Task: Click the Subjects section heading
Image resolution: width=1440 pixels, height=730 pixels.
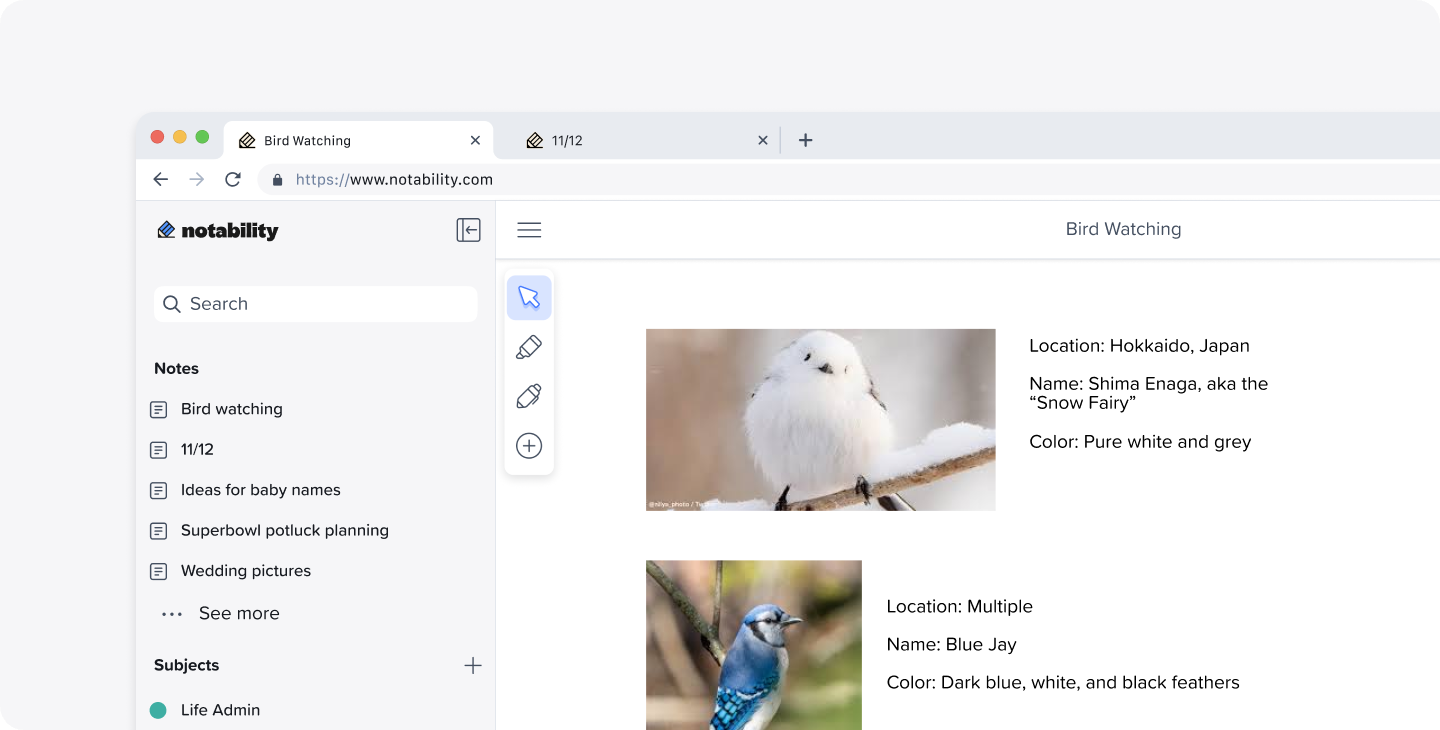Action: pos(186,665)
